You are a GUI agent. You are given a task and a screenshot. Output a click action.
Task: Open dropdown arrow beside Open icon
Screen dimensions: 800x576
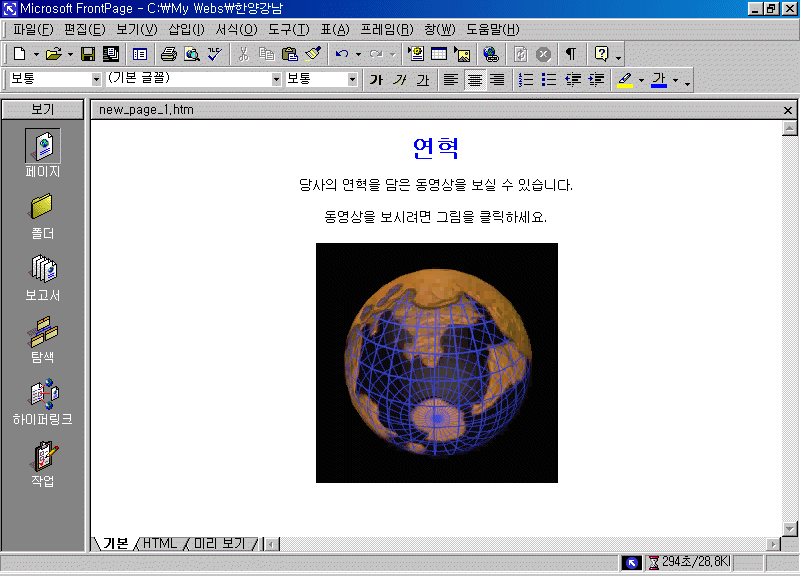(70, 54)
